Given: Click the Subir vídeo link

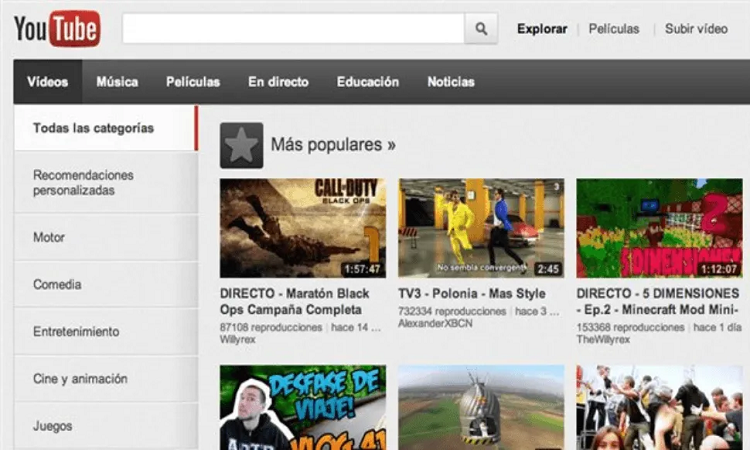Looking at the screenshot, I should point(696,29).
